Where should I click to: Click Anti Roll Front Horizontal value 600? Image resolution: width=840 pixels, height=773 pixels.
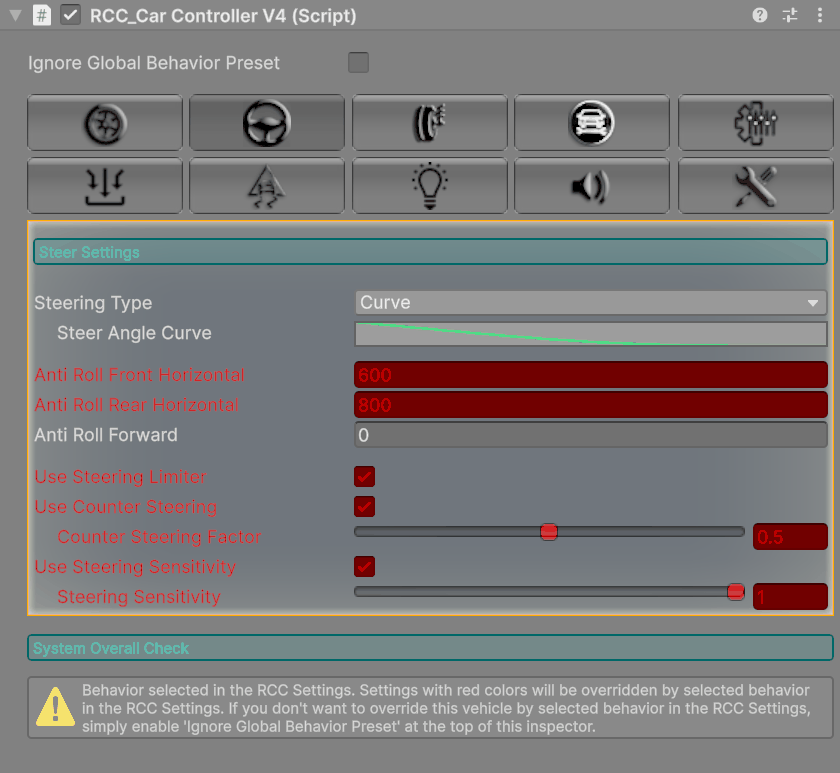point(591,374)
